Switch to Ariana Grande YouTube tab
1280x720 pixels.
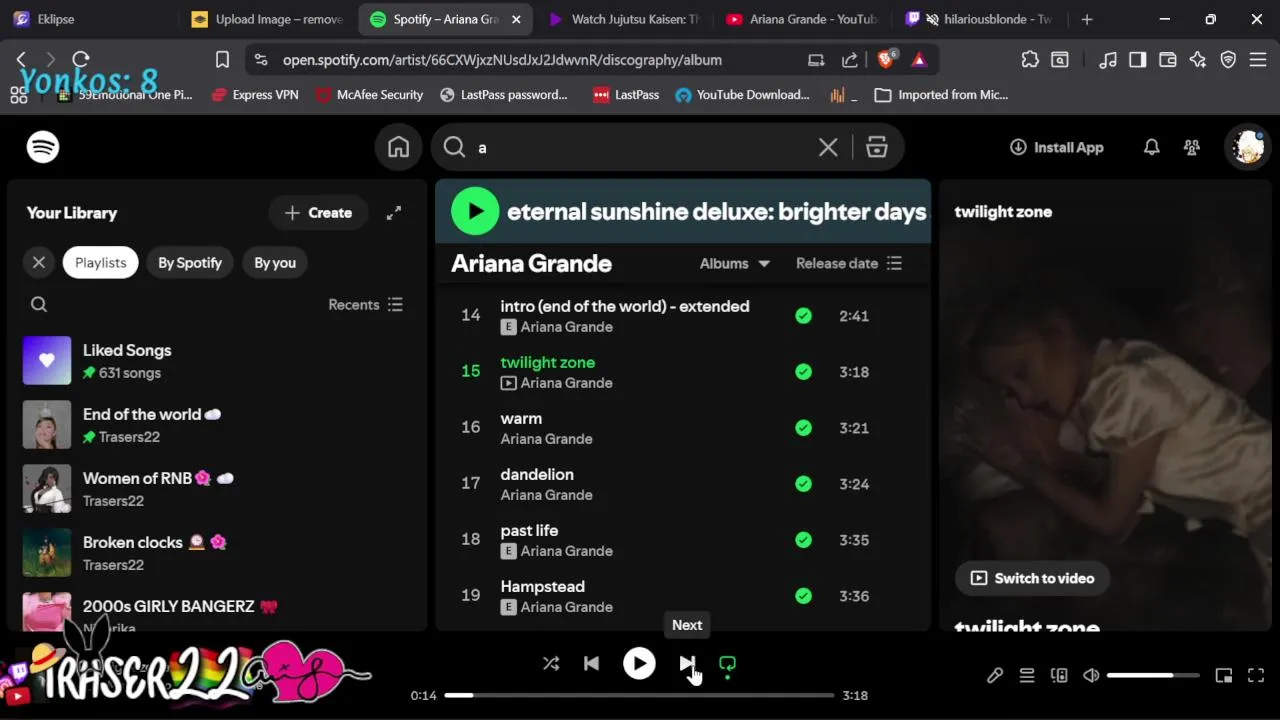[x=803, y=19]
